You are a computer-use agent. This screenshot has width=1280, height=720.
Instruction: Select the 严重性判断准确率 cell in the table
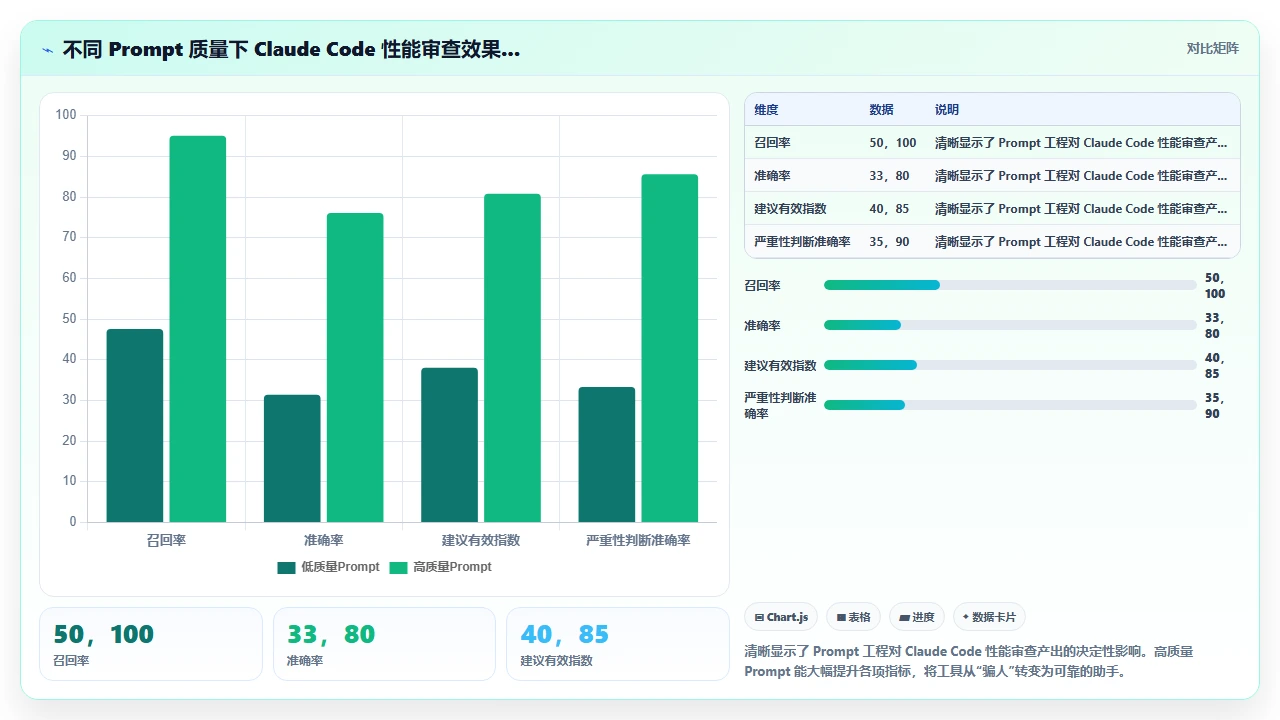802,242
